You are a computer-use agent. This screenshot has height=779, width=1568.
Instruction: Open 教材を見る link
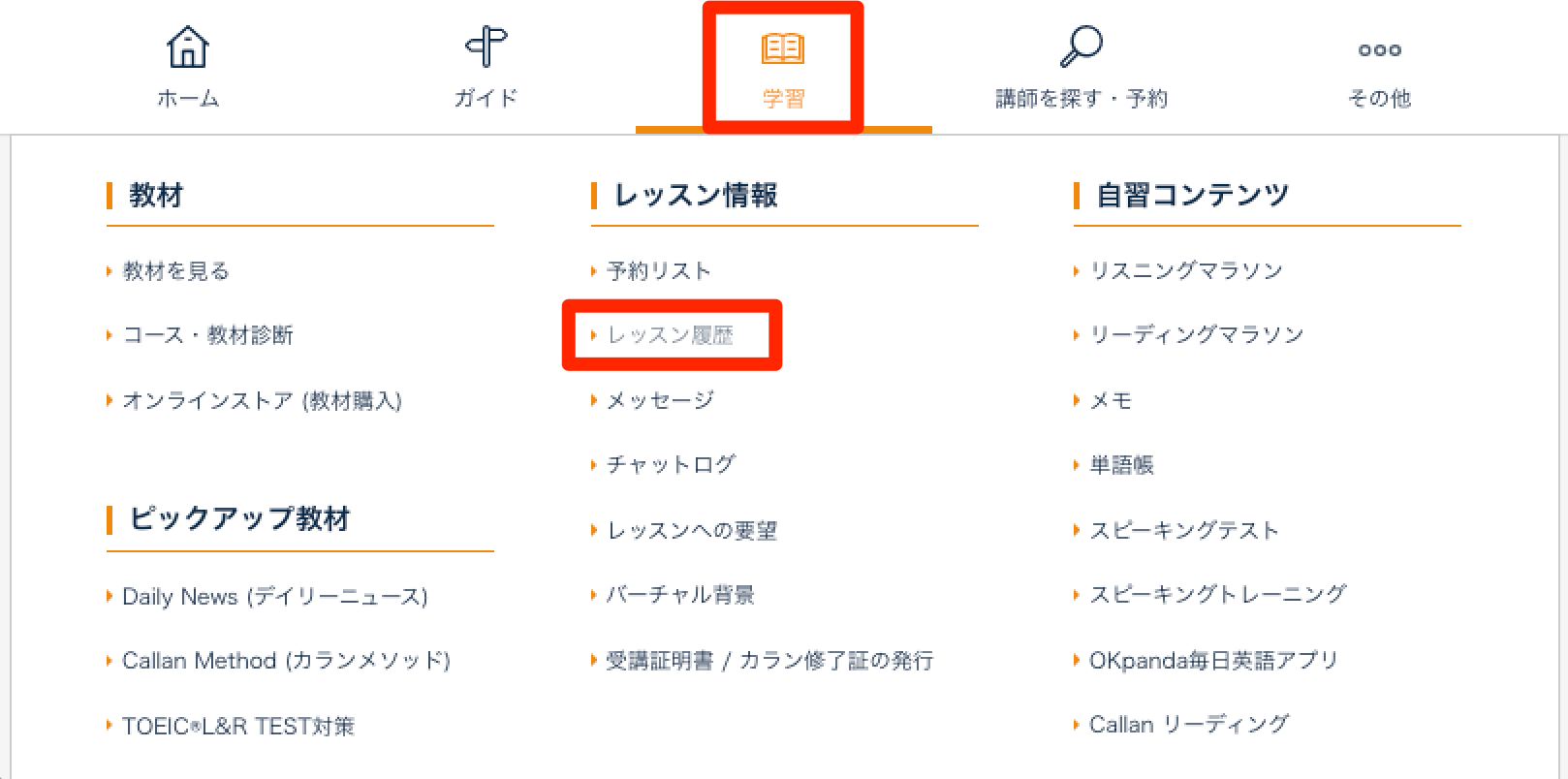click(x=176, y=271)
